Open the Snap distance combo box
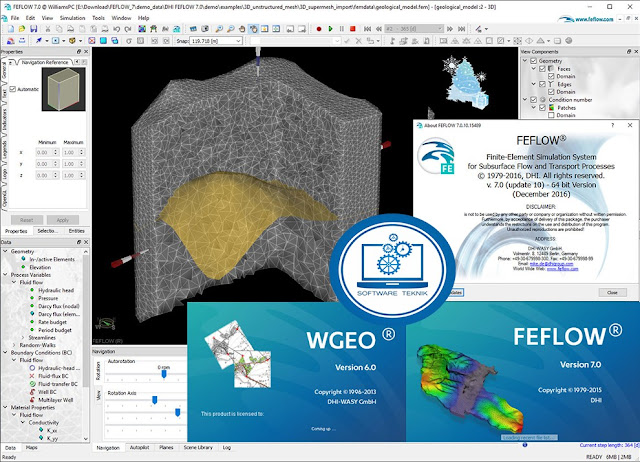Viewport: 640px width, 462px height. tap(216, 41)
